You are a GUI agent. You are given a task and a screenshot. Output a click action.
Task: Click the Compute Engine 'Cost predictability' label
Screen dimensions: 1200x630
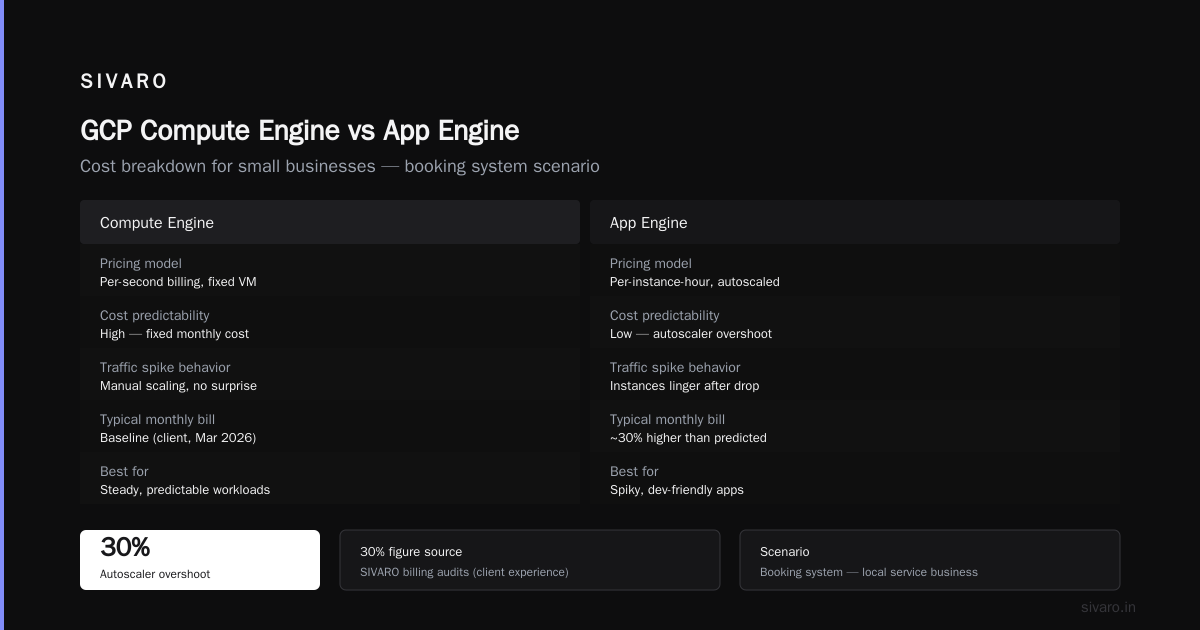155,316
